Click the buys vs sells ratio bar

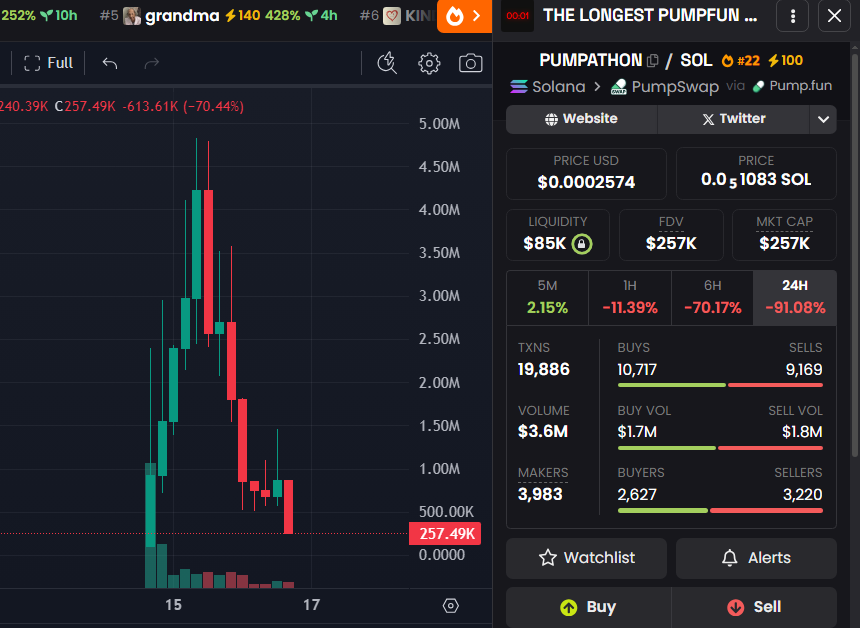point(720,386)
